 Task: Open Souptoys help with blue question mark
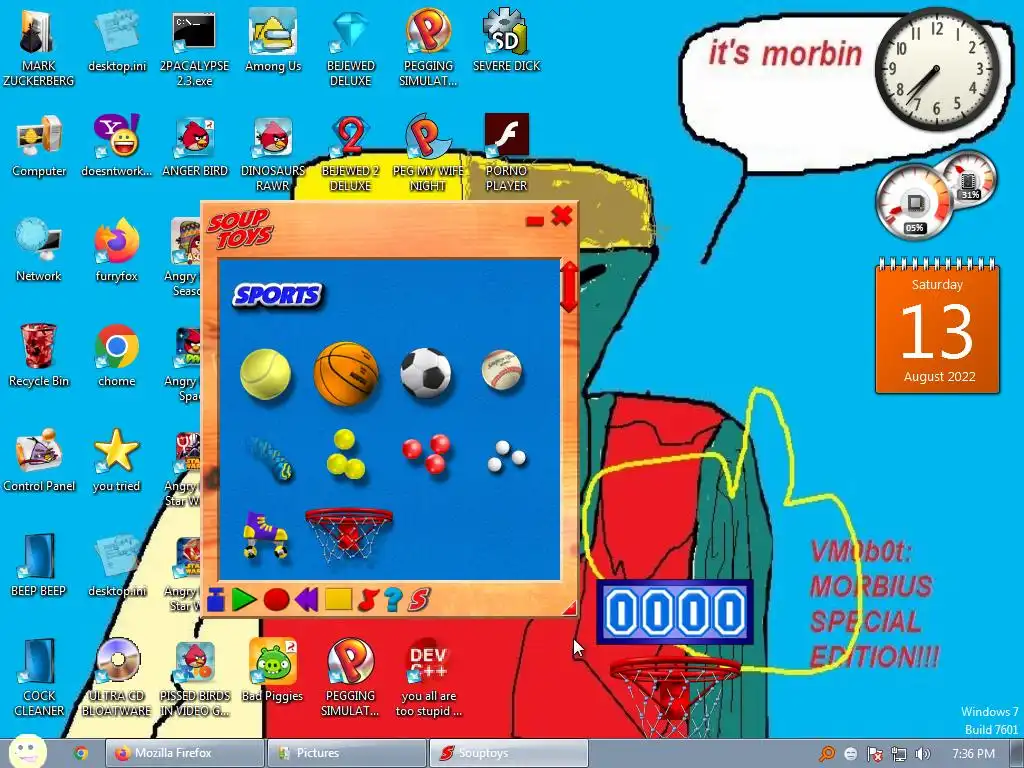(393, 599)
